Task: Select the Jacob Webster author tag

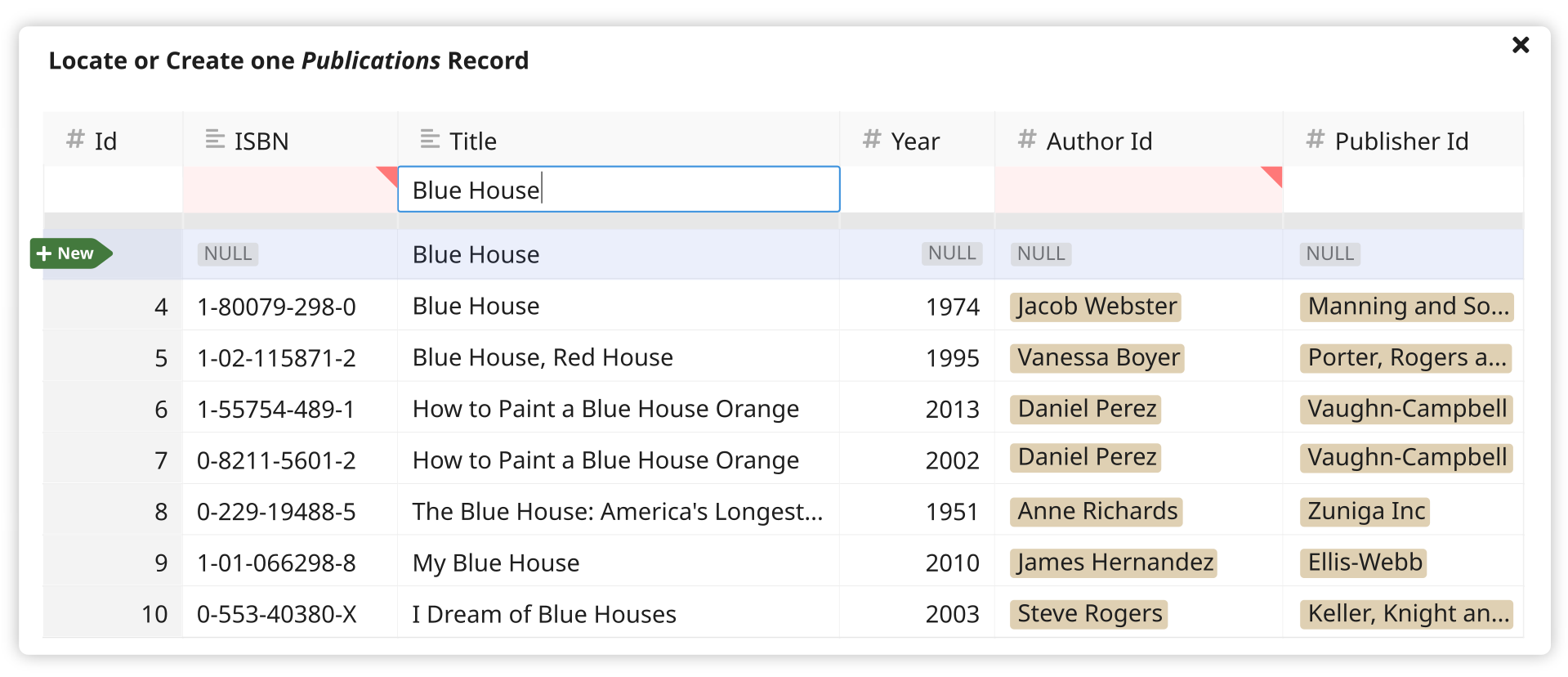Action: [x=1096, y=307]
